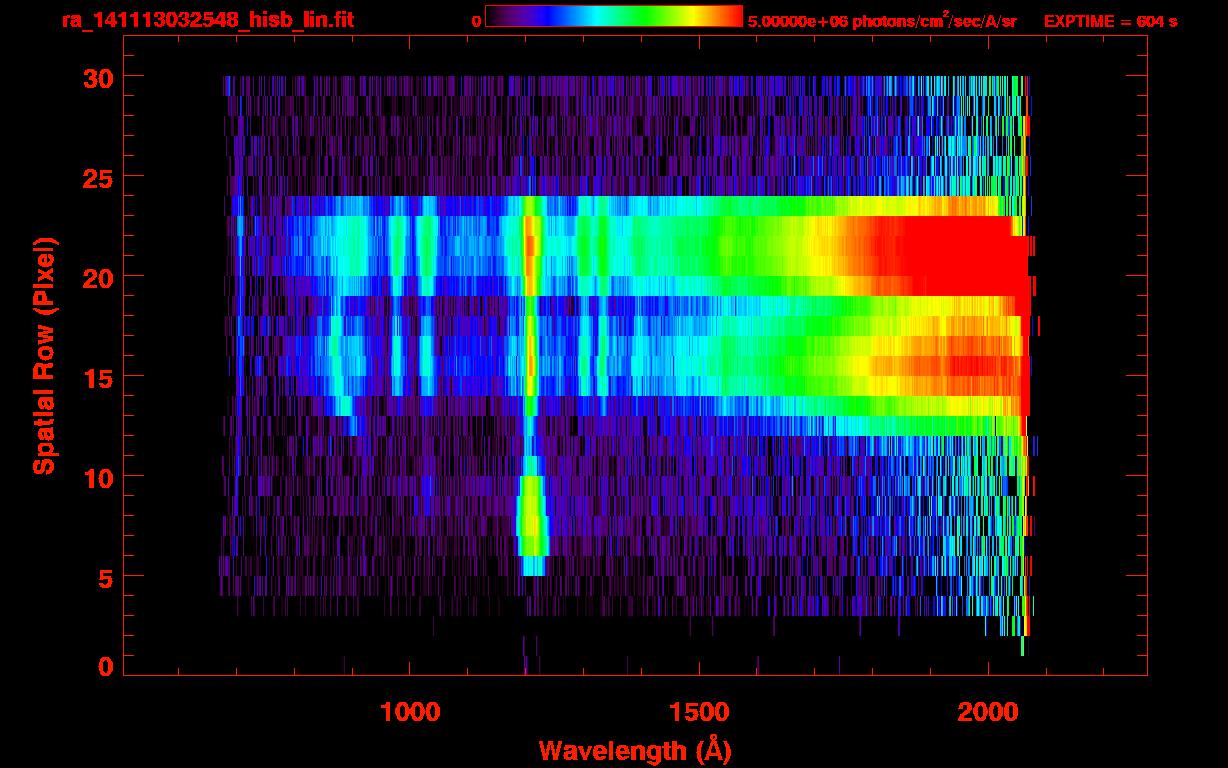Click the y-axis tick label 10
The height and width of the screenshot is (768, 1228).
[96, 477]
